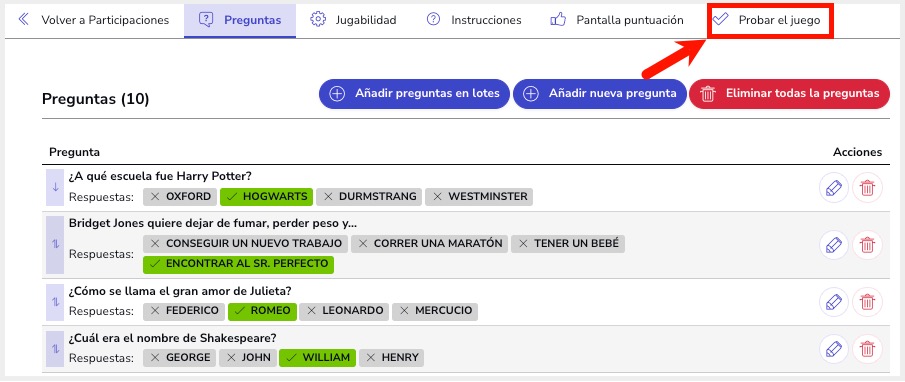This screenshot has height=382, width=905.
Task: Switch to the Jugabilidad tab
Action: [353, 20]
